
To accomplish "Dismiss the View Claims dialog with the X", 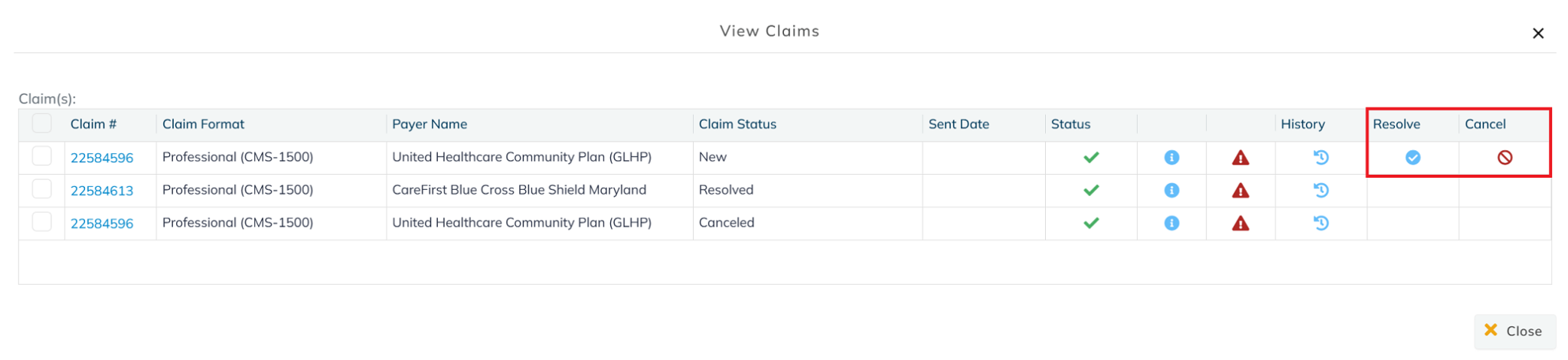I will click(x=1537, y=34).
